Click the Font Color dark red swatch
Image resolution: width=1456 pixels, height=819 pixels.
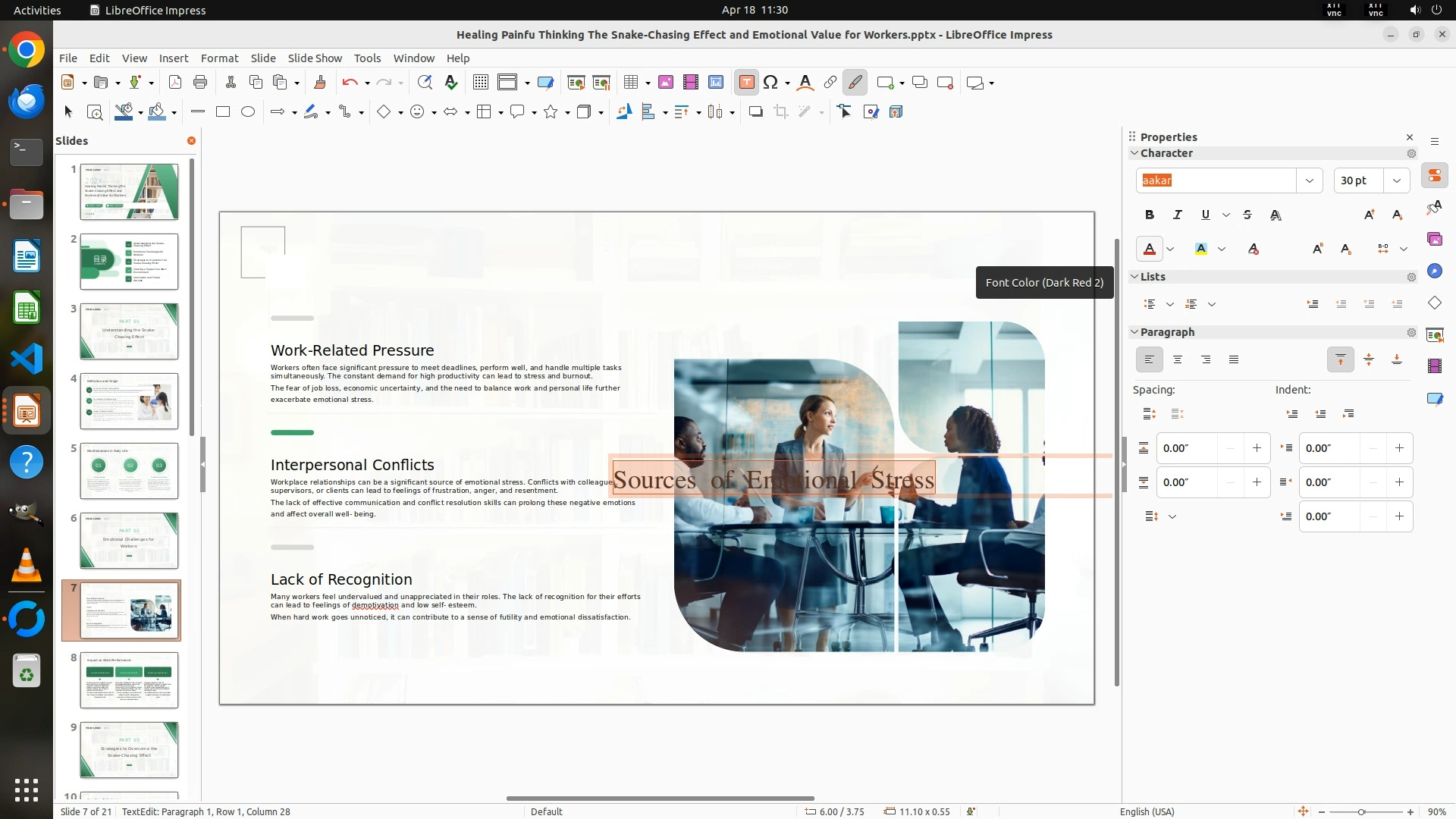[1150, 249]
